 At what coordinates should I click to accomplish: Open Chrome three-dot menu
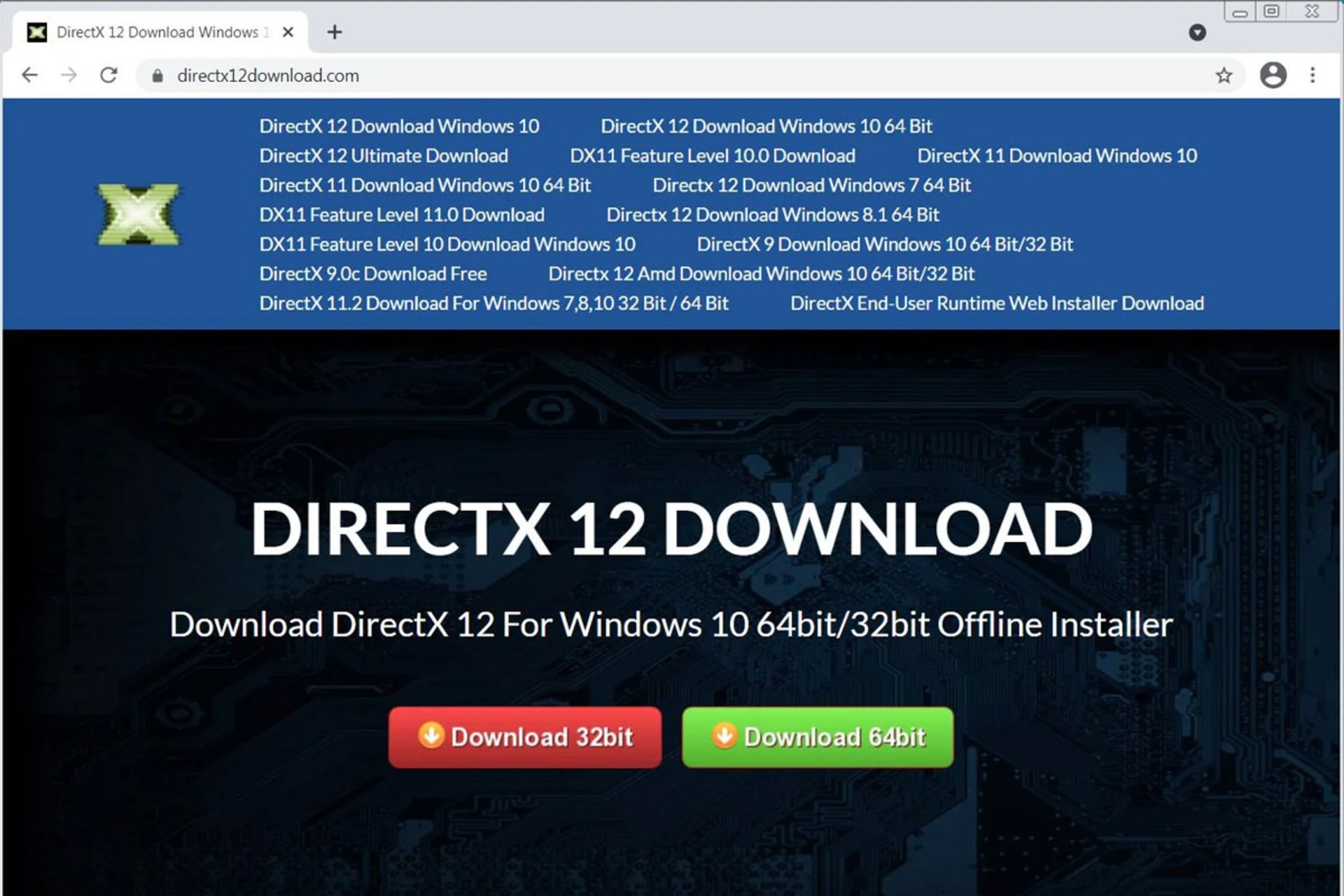1312,75
